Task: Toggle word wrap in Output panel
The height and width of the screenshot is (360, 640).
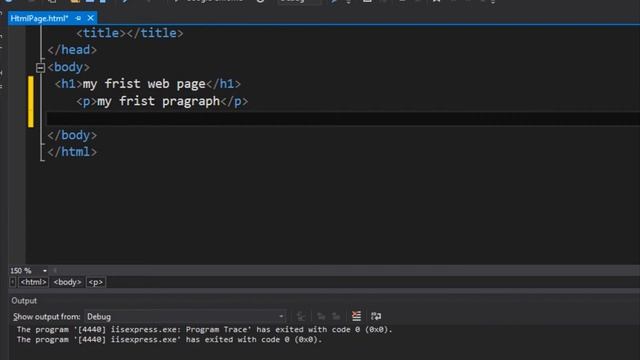Action: [x=376, y=316]
